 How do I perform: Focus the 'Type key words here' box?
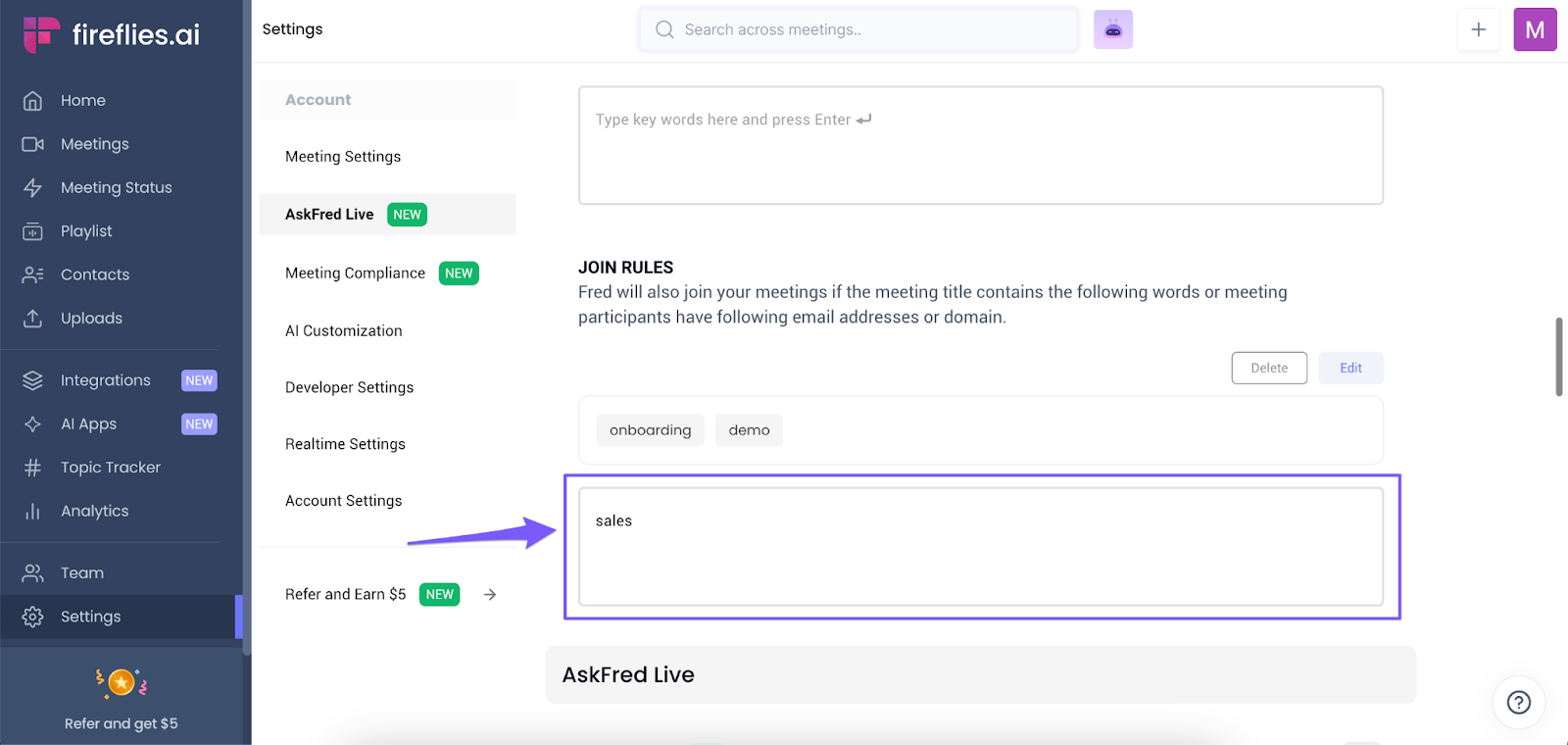981,145
